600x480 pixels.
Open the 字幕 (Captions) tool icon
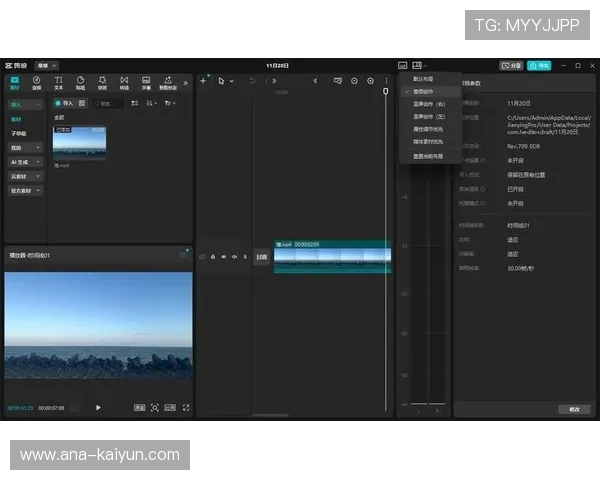tap(146, 82)
